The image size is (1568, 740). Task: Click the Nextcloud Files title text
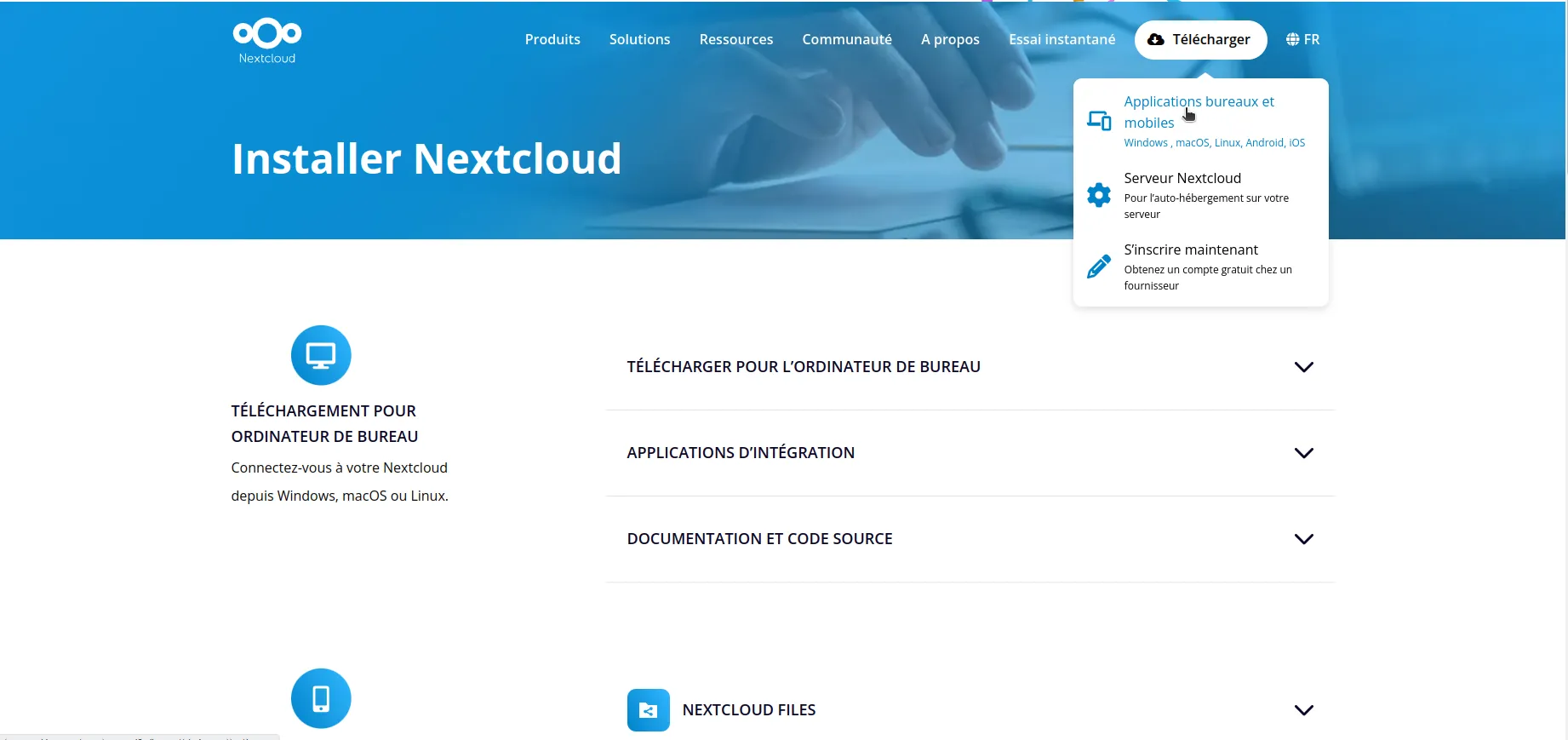pos(749,710)
